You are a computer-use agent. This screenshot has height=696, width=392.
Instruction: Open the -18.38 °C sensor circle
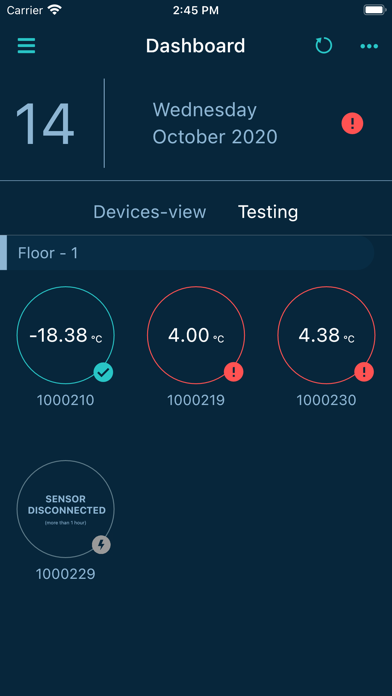(x=65, y=335)
